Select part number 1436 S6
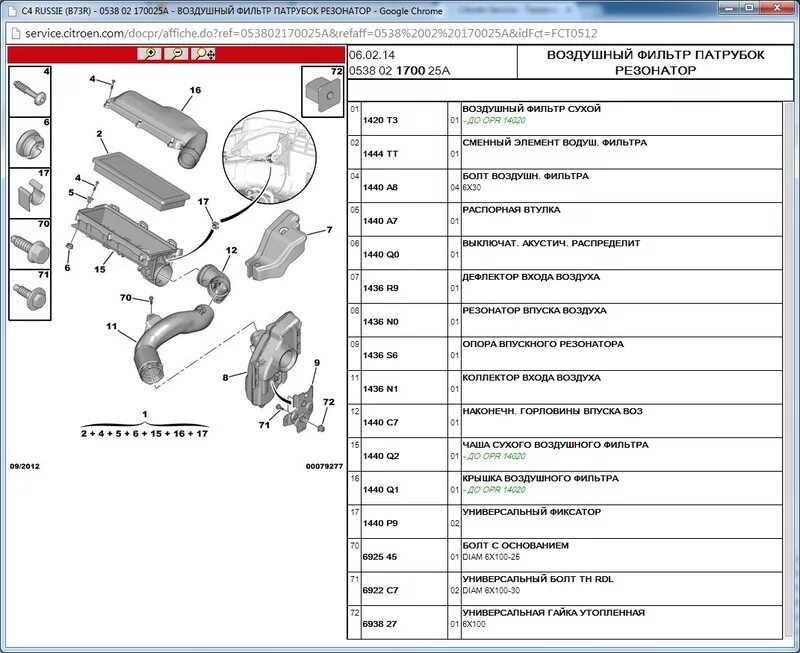Image resolution: width=800 pixels, height=653 pixels. click(380, 355)
